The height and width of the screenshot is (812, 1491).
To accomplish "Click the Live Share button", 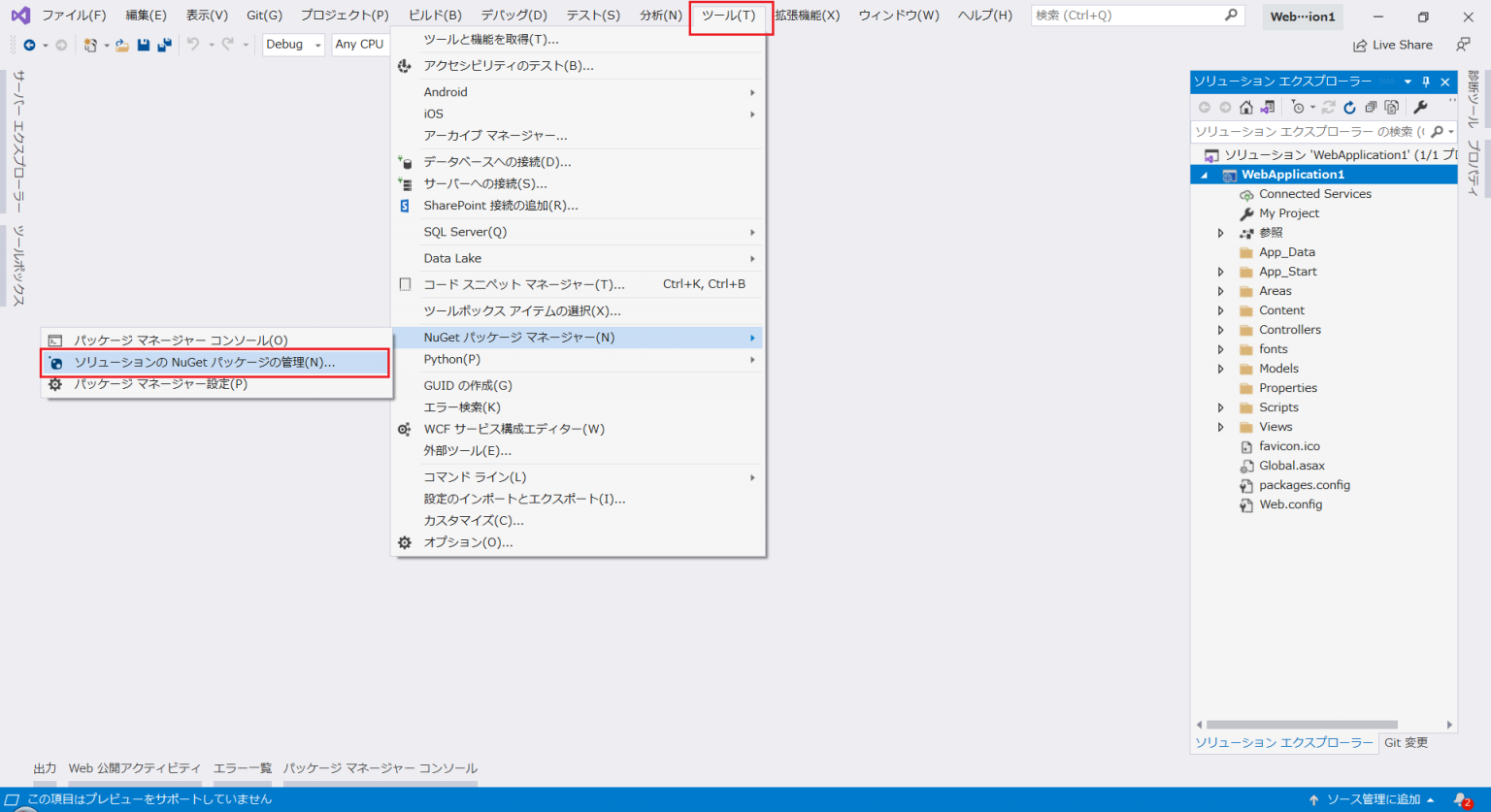I will coord(1393,45).
